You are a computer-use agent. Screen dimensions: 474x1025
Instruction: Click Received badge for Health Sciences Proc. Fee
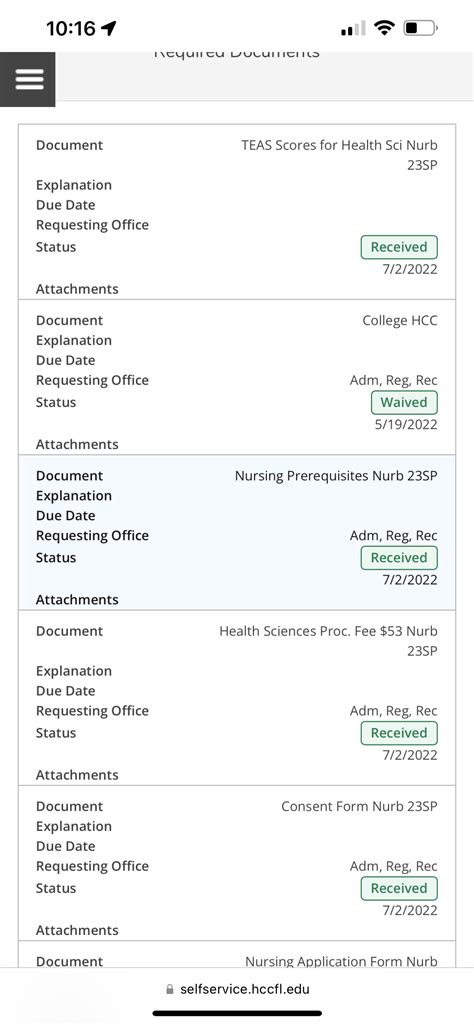399,733
